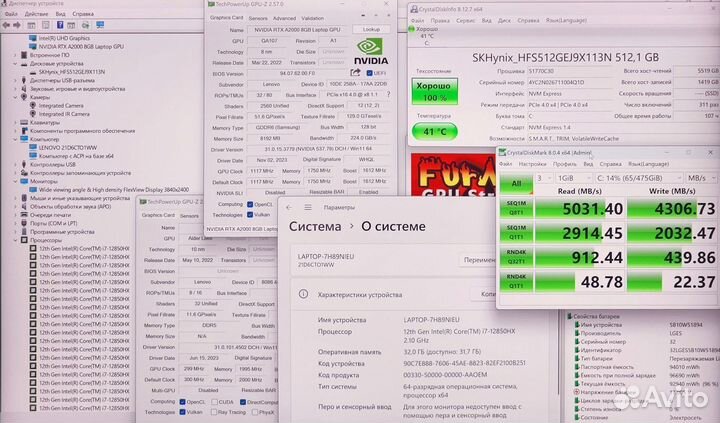The image size is (720, 423).
Task: Run the SEQ1M Q8T1 test
Action: 516,208
